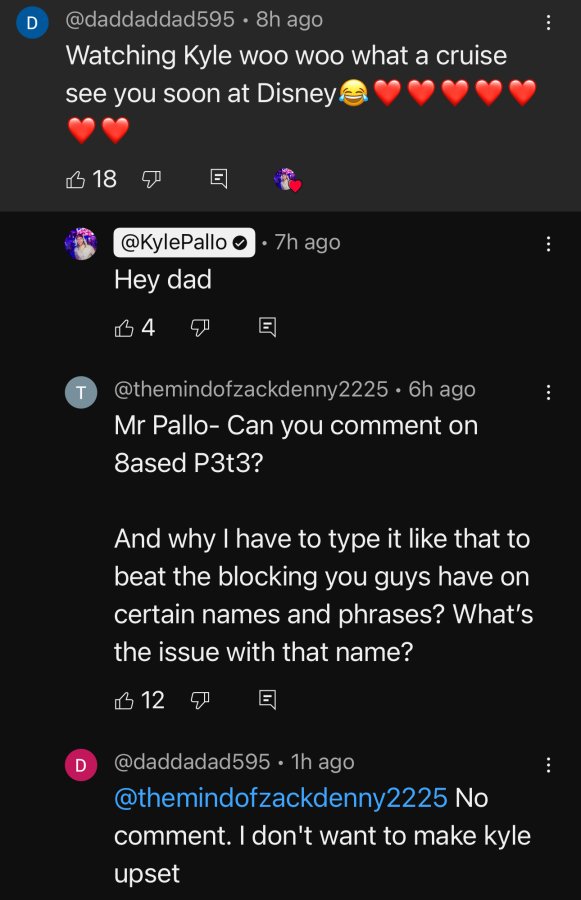
Task: Dislike the 'Mr Pallo- Can you comment' reply
Action: [199, 700]
